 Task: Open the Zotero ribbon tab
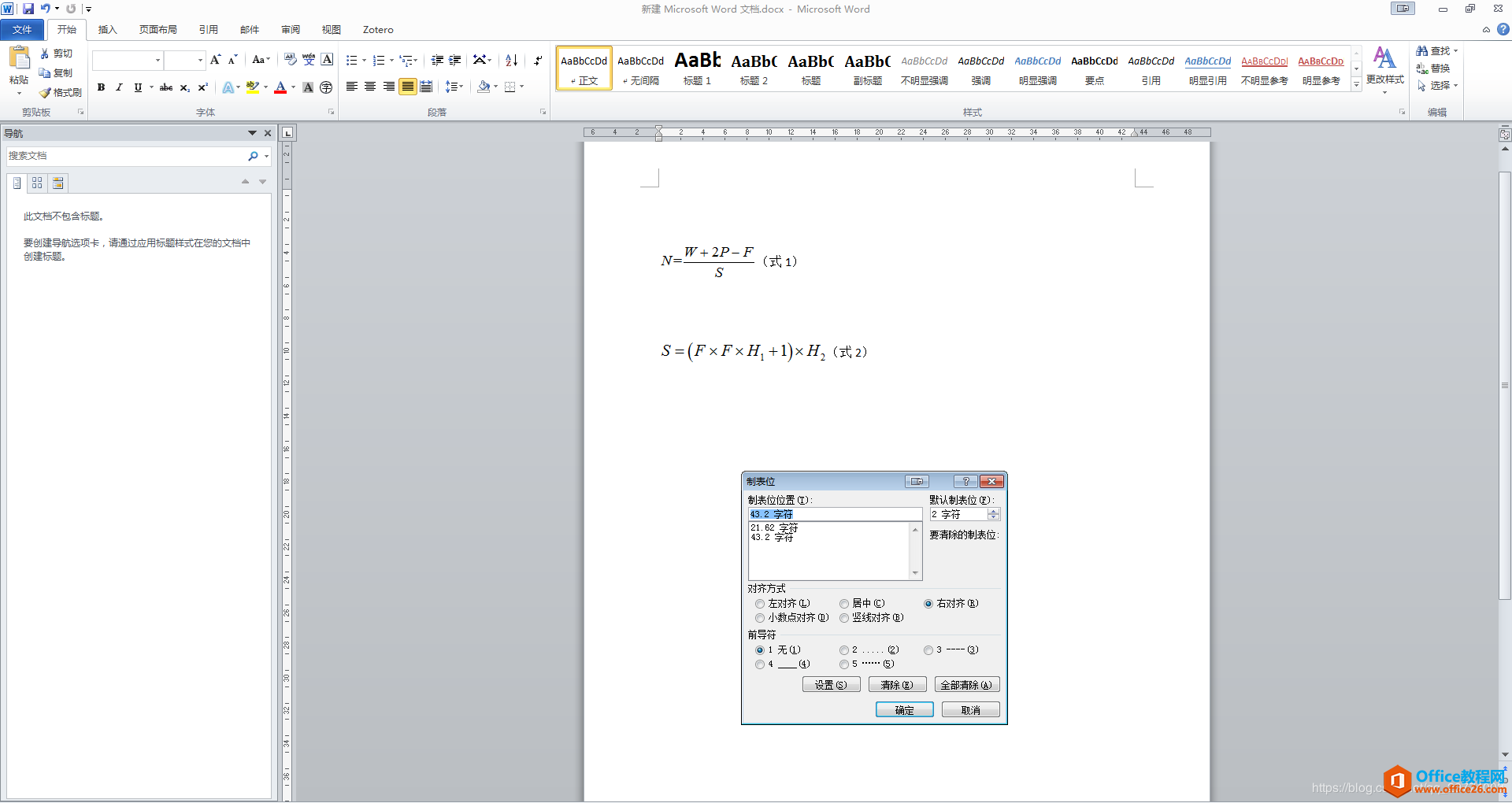[x=377, y=29]
